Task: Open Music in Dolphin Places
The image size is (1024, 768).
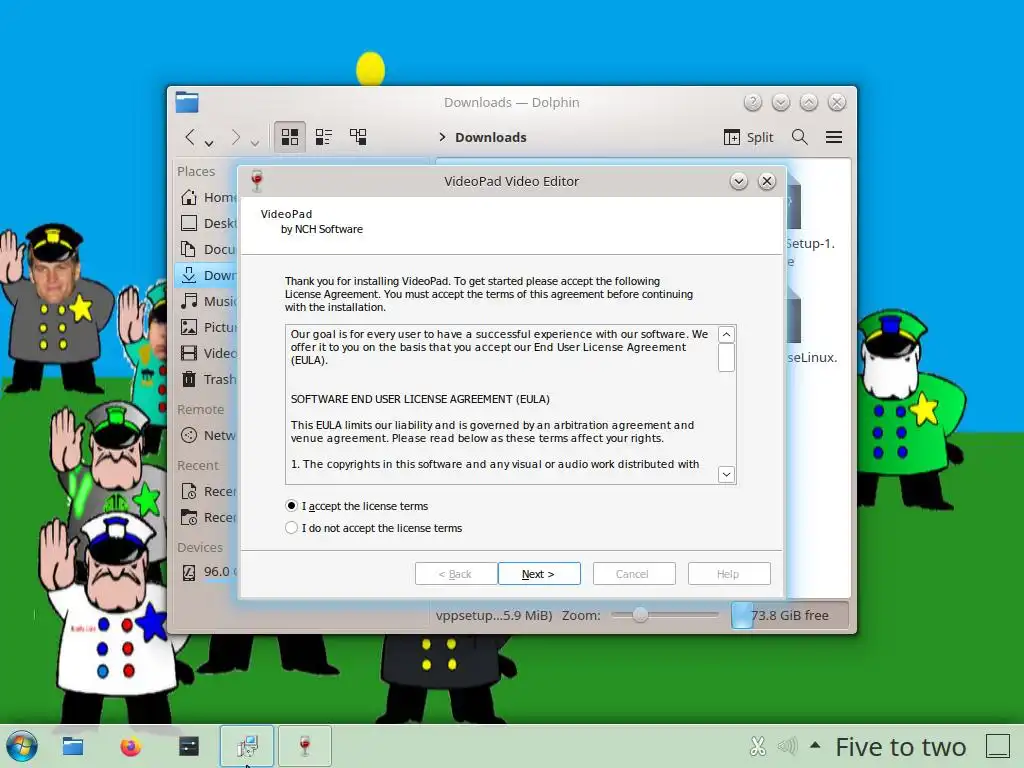Action: tap(208, 301)
